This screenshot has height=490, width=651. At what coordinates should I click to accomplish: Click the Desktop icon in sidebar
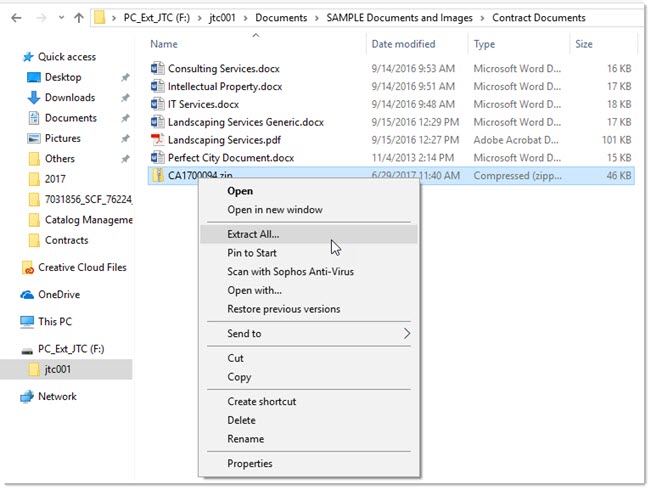click(34, 77)
